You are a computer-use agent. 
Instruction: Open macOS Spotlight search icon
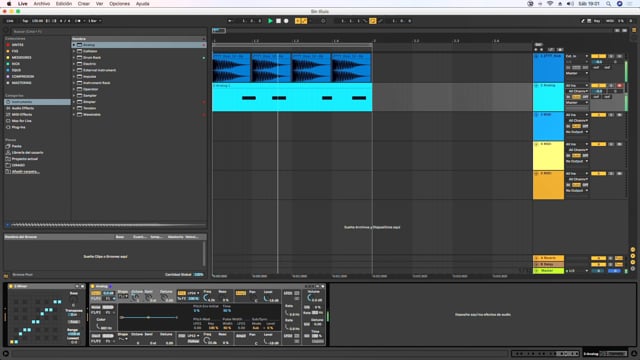pos(608,4)
